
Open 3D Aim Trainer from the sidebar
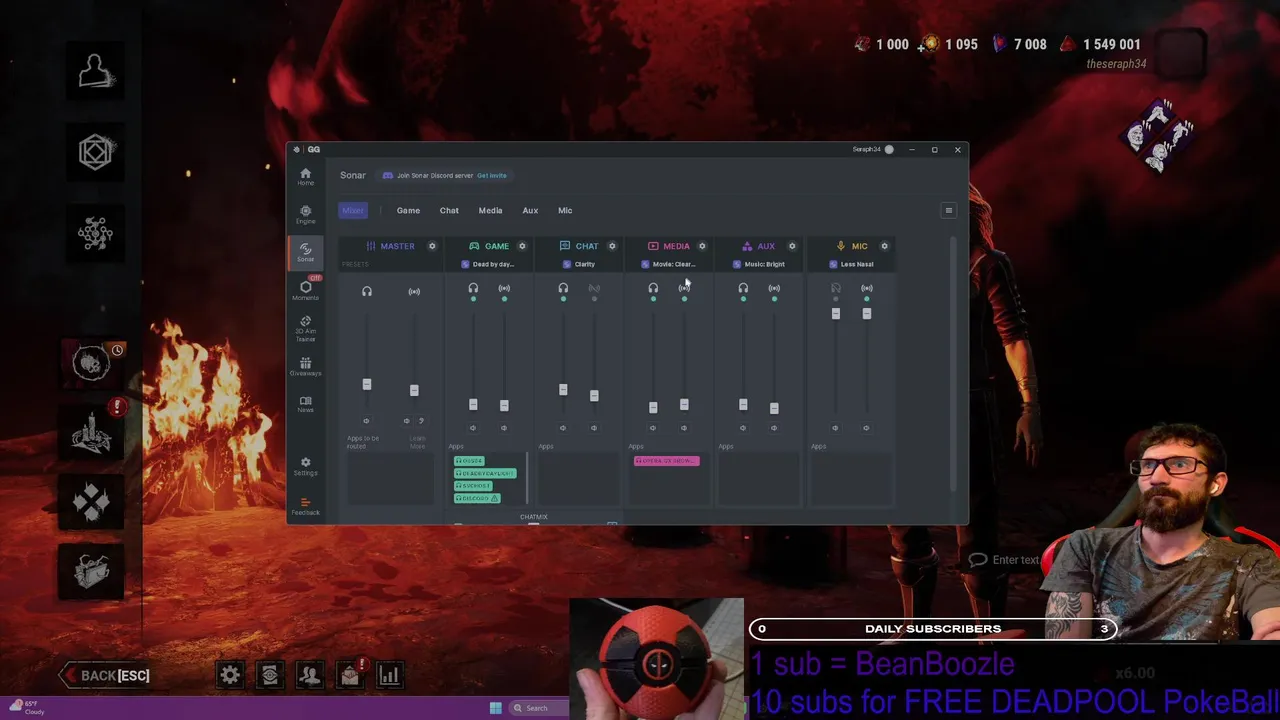tap(305, 329)
